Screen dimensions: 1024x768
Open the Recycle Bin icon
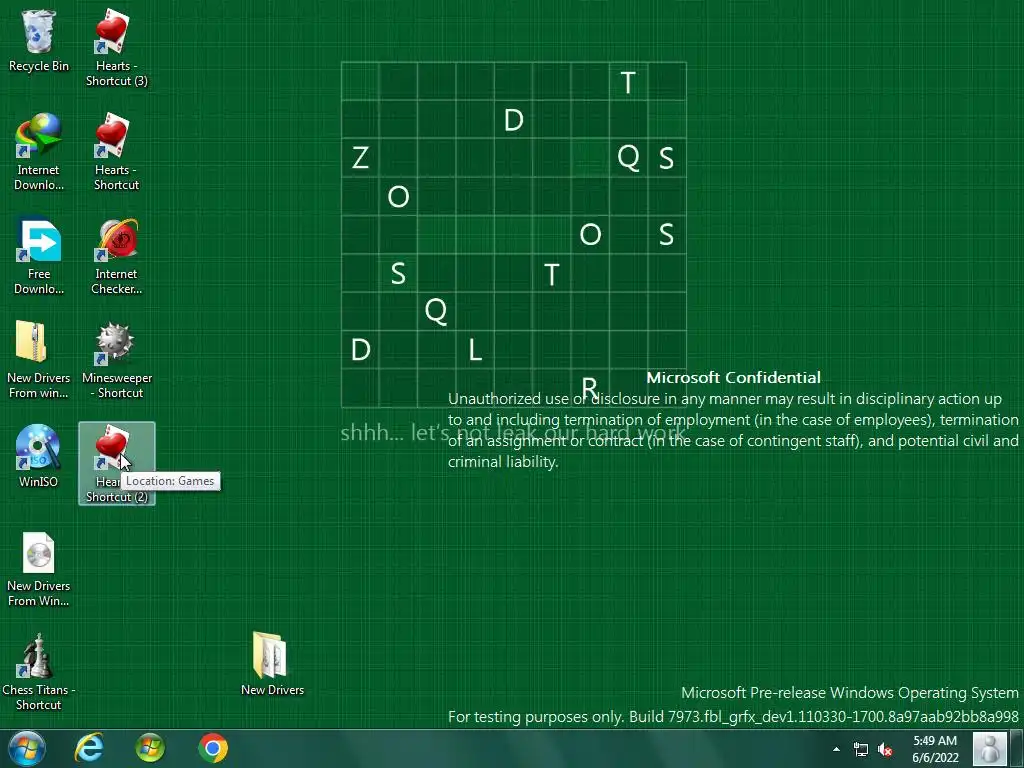pyautogui.click(x=39, y=40)
